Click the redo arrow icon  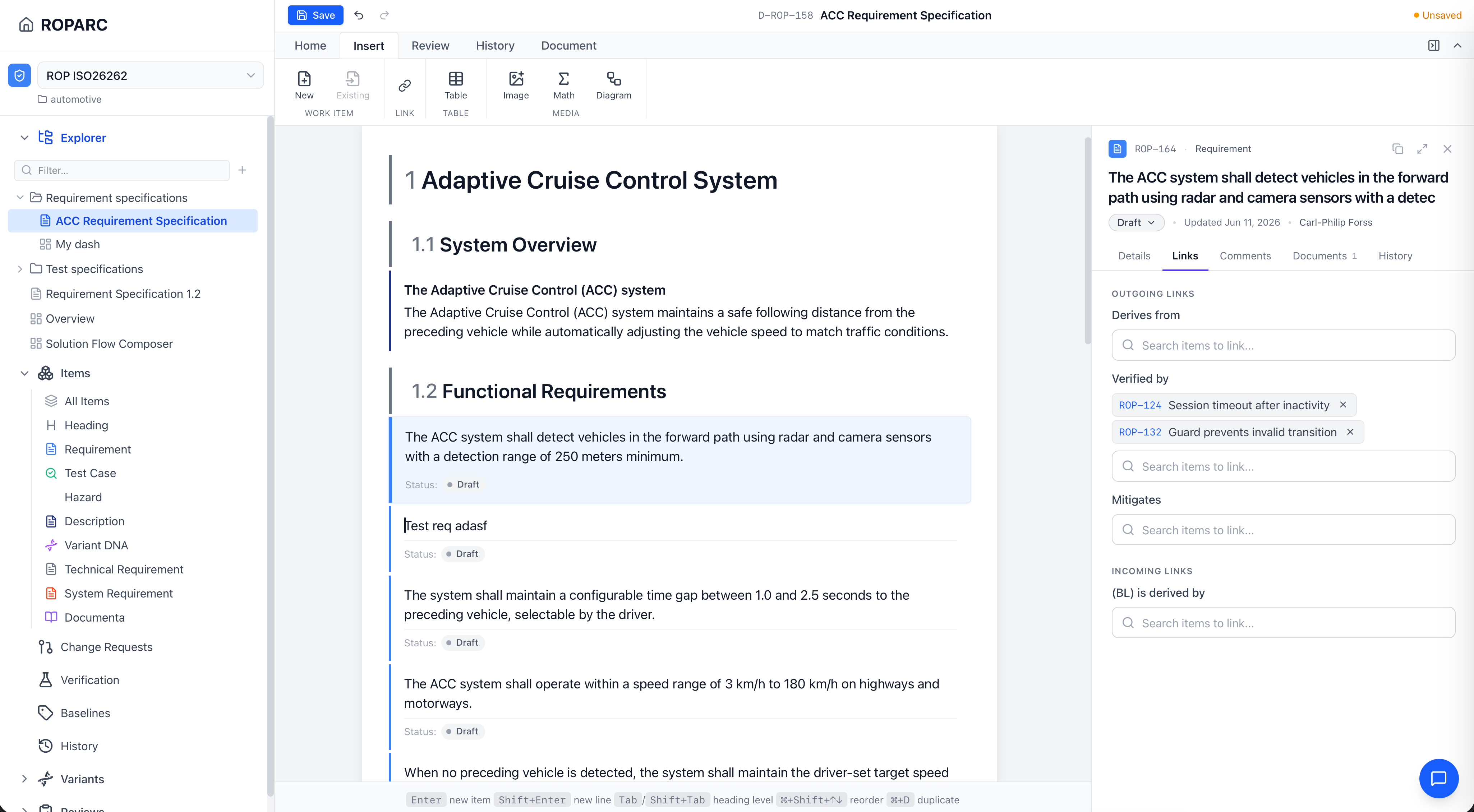(x=384, y=15)
